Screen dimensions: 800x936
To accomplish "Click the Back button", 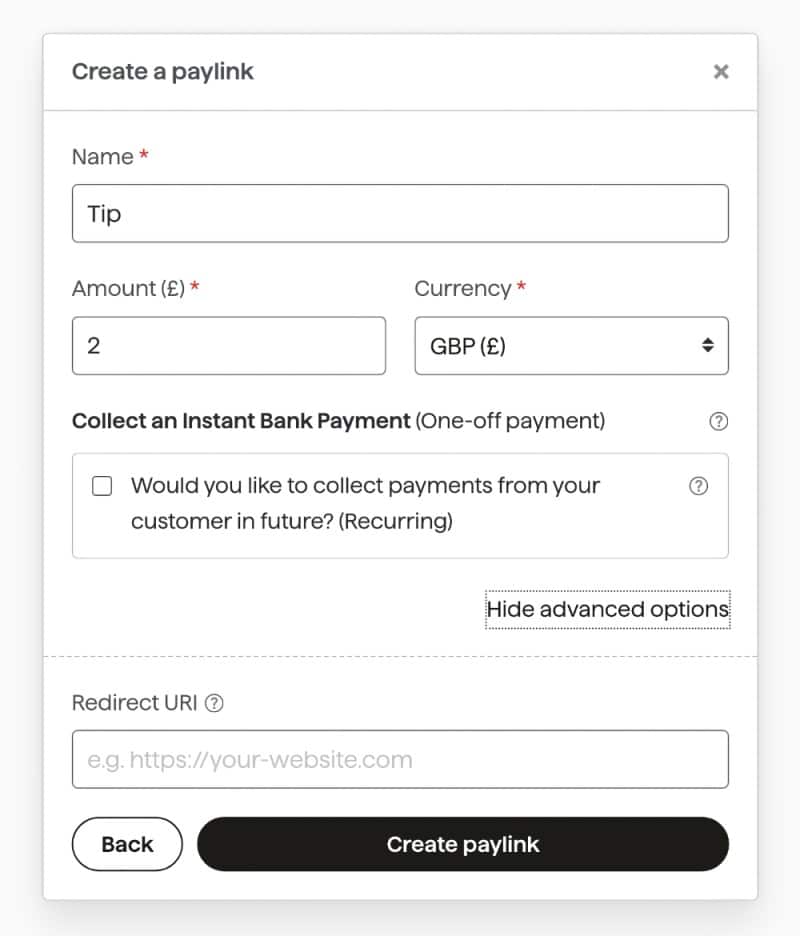I will (x=127, y=843).
